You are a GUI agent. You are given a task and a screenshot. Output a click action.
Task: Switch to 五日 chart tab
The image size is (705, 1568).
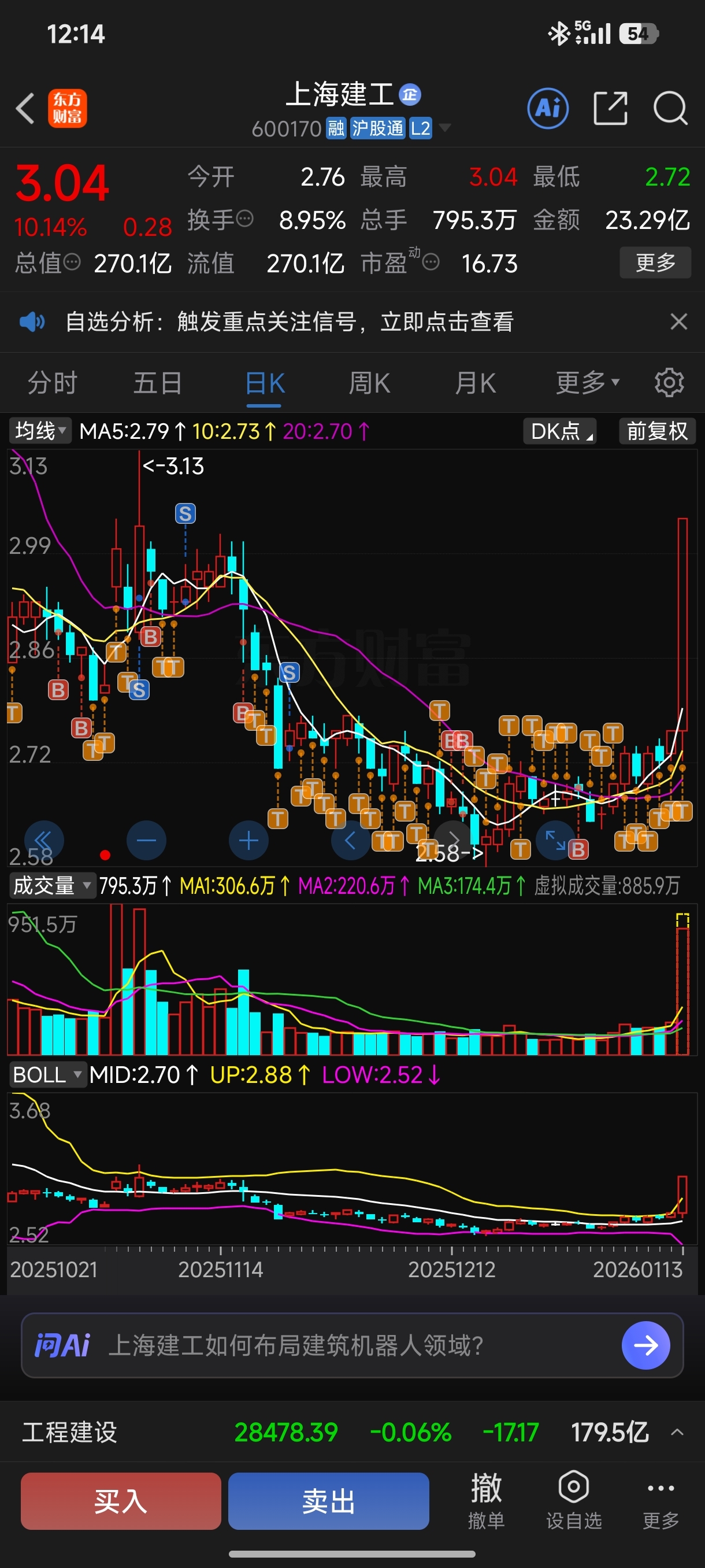pyautogui.click(x=158, y=383)
